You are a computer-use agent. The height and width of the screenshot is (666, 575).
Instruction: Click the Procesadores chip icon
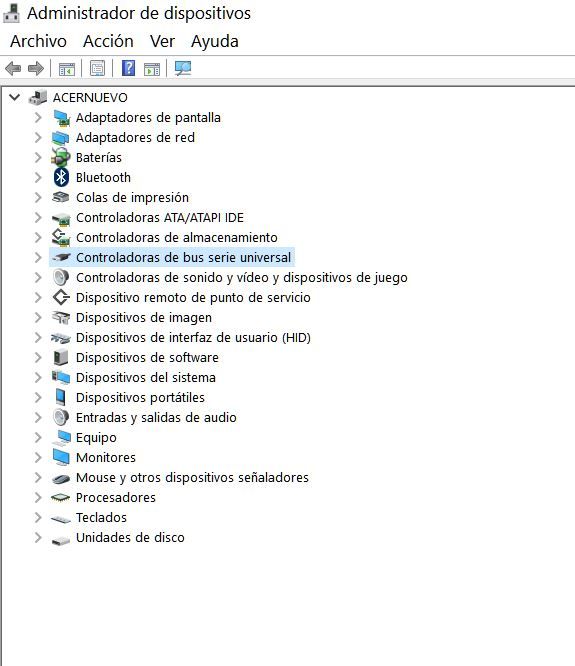60,497
